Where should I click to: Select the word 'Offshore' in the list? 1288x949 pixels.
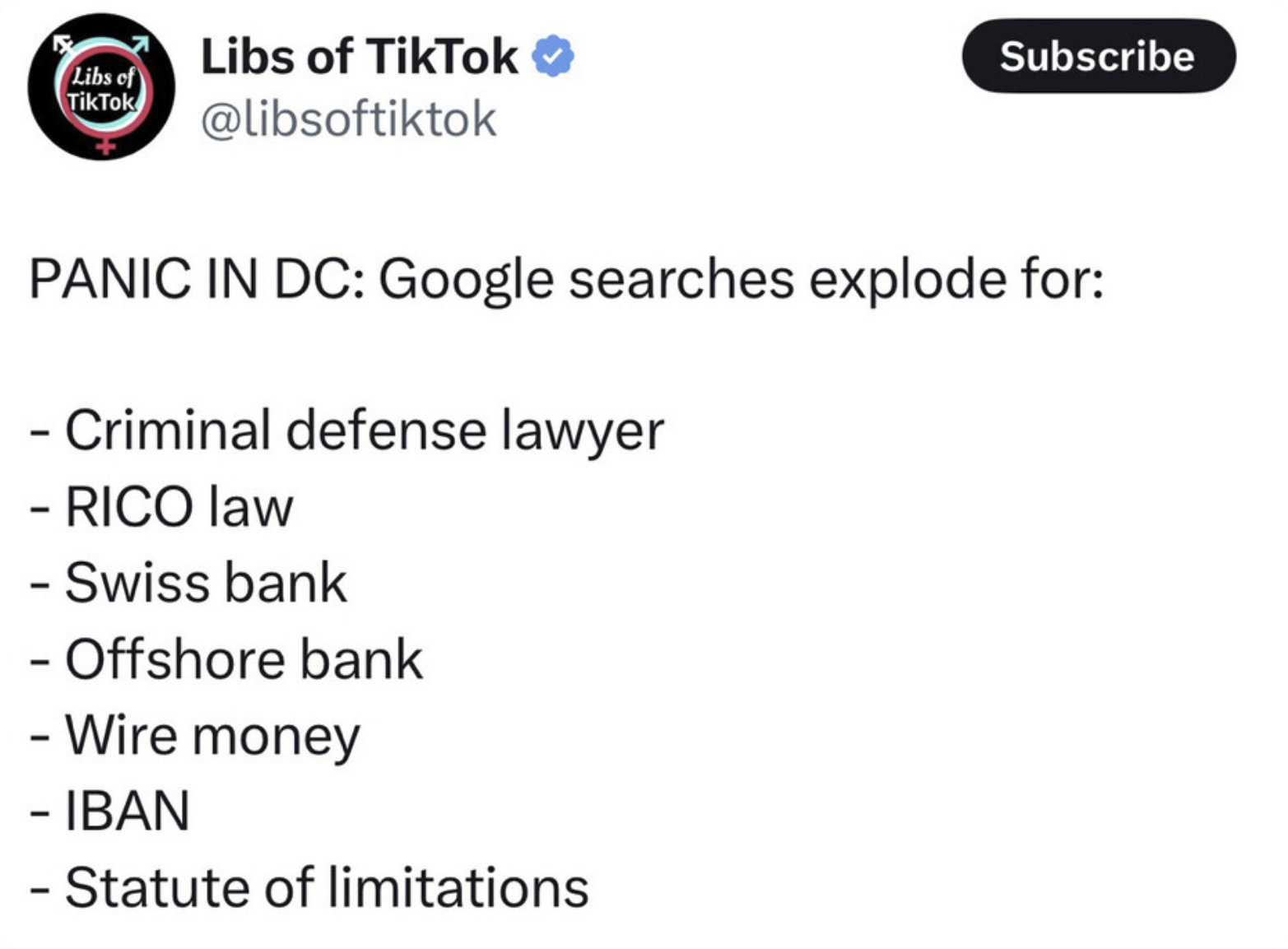click(x=173, y=658)
